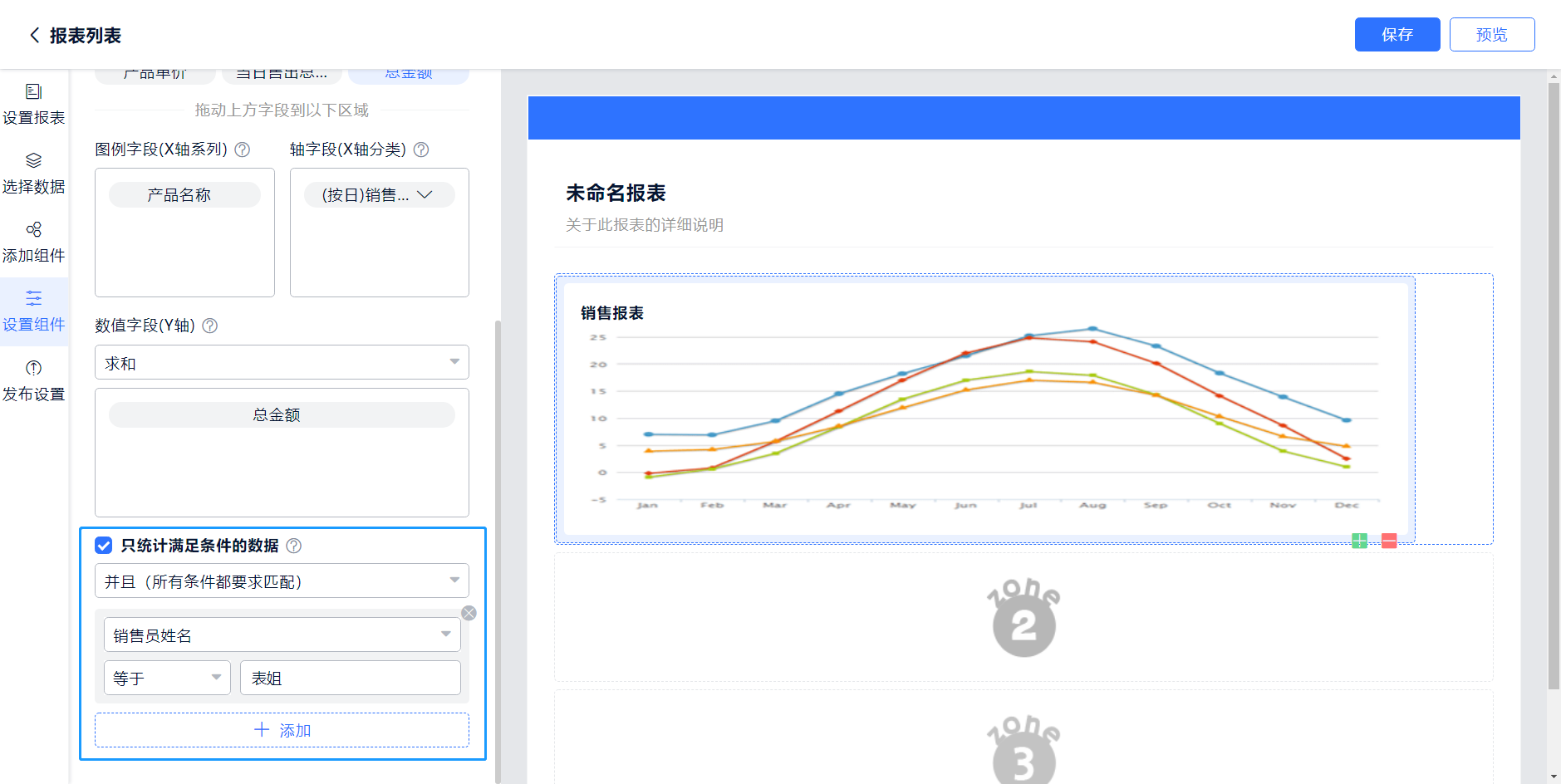Click the 保存 button
Viewport: 1561px width, 784px height.
pos(1397,35)
